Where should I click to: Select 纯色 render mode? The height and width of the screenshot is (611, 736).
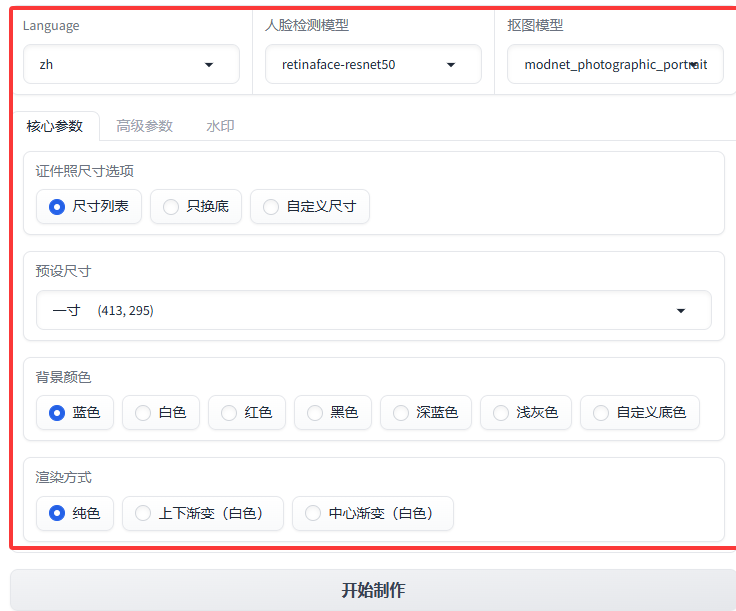(x=75, y=513)
